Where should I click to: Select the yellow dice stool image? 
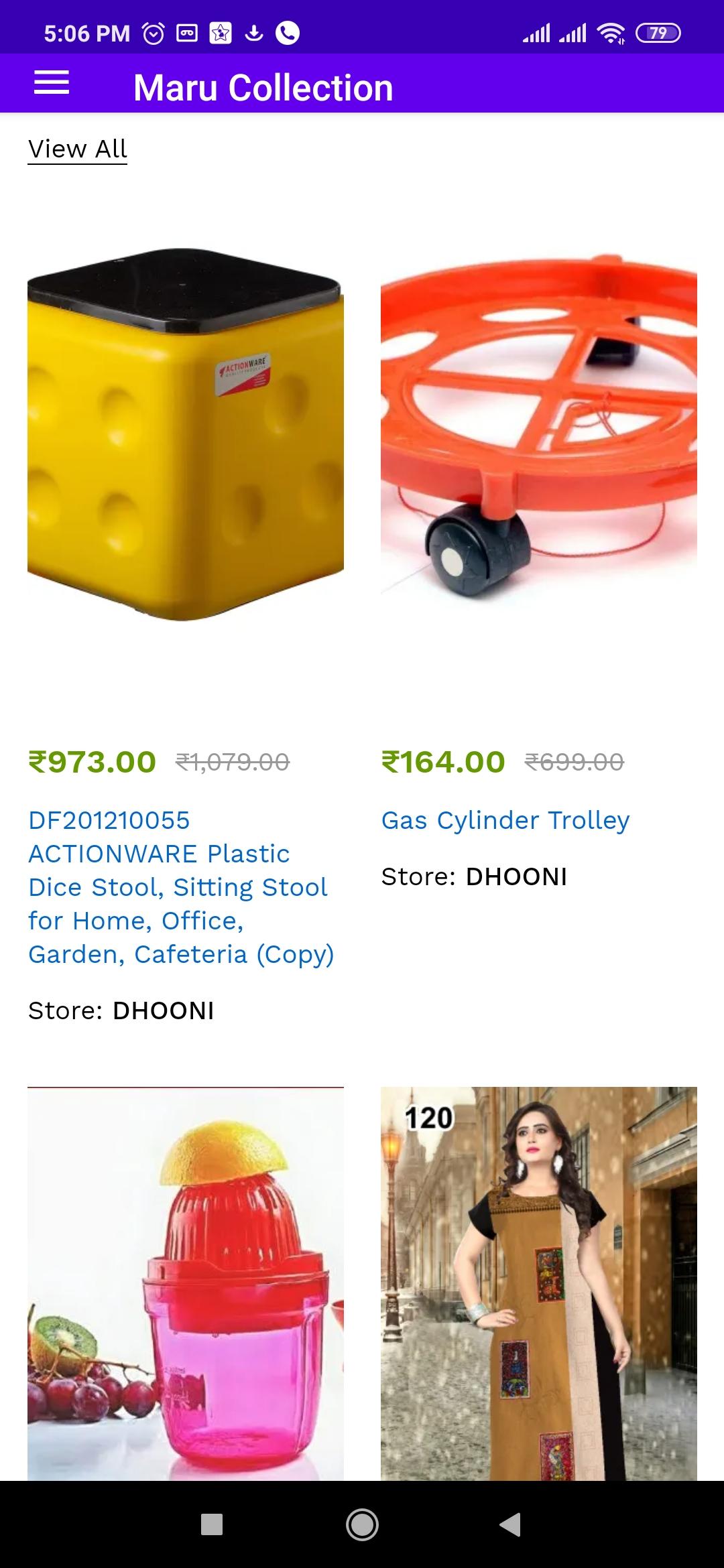coord(186,435)
